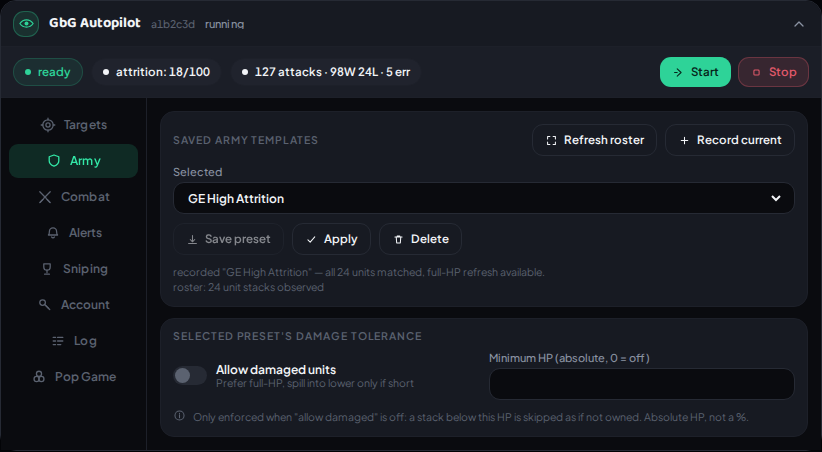Screen dimensions: 822x452
Task: Click the Combat crossed-swords icon
Action: [x=45, y=197]
